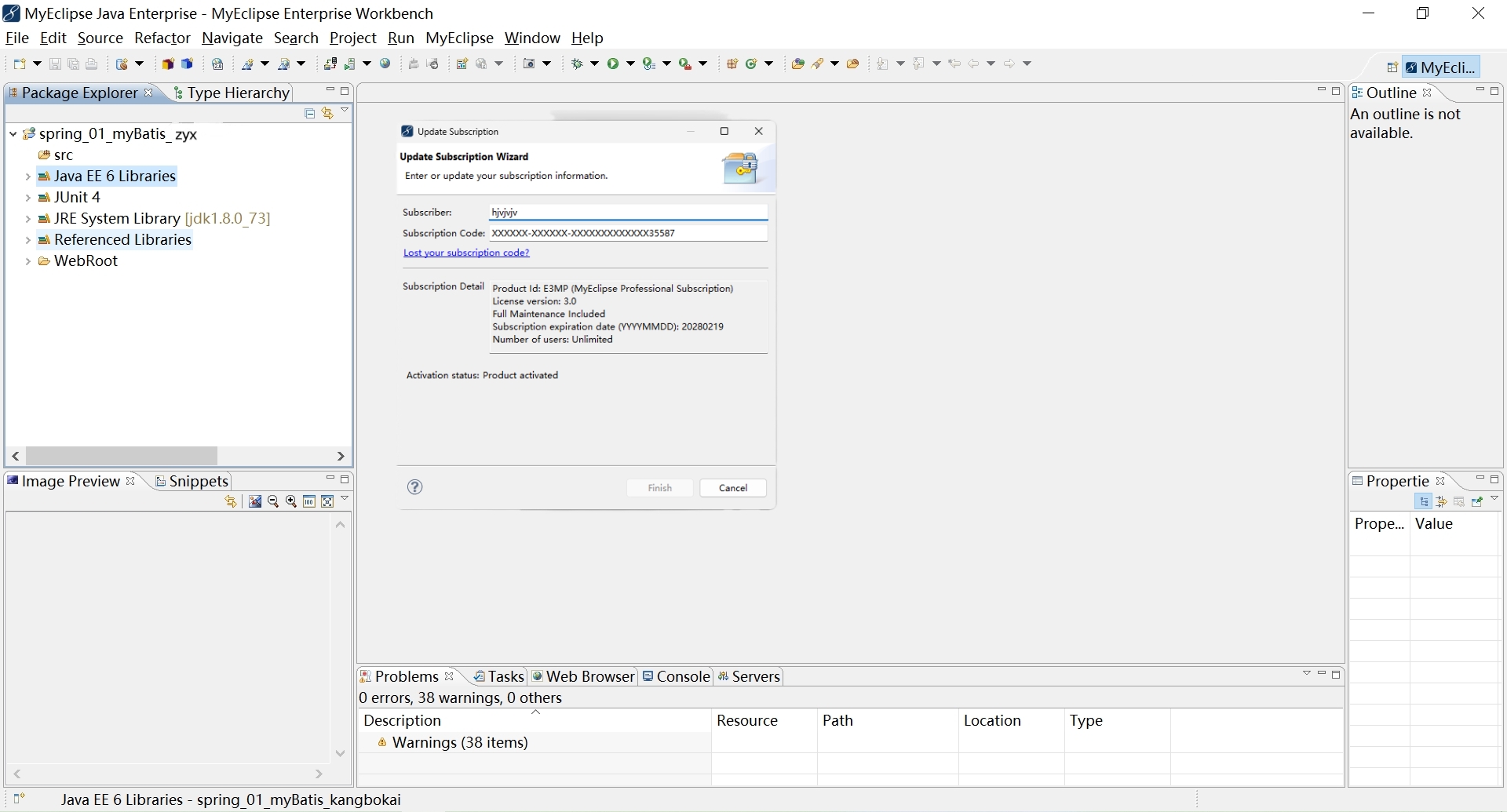Open the File menu
Screen dimensions: 1507x812
[x=16, y=38]
